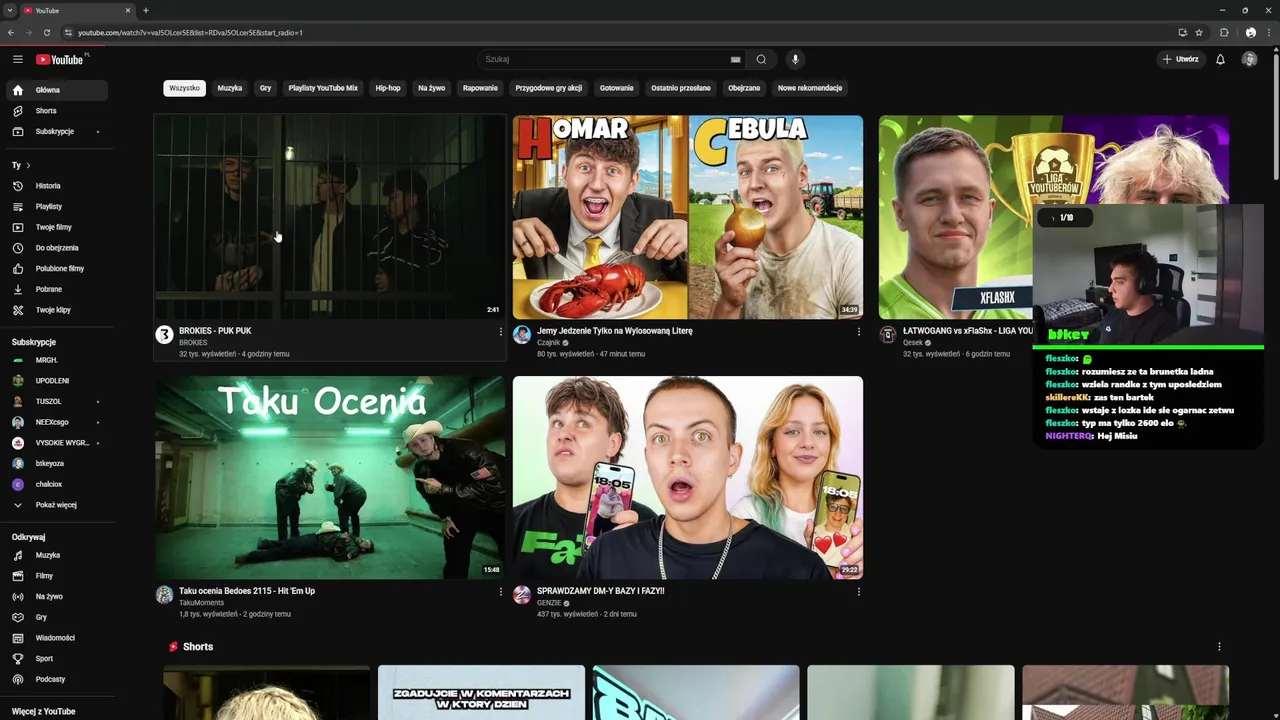Open new browser tab with plus
The width and height of the screenshot is (1280, 720).
[146, 10]
